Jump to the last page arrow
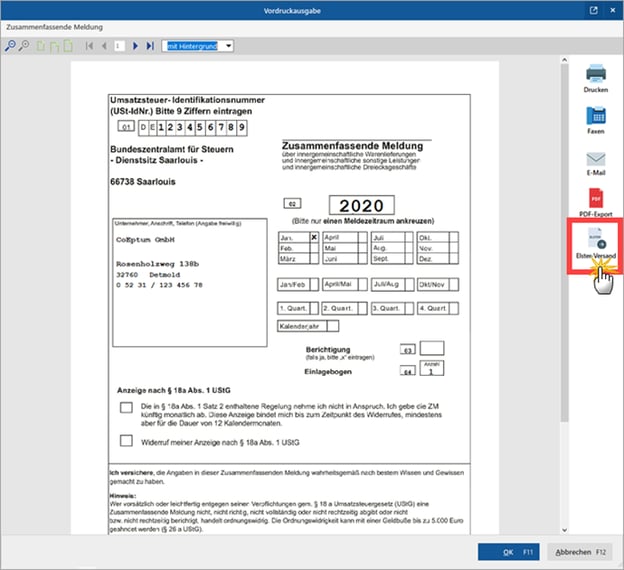Image resolution: width=624 pixels, height=570 pixels. point(151,46)
